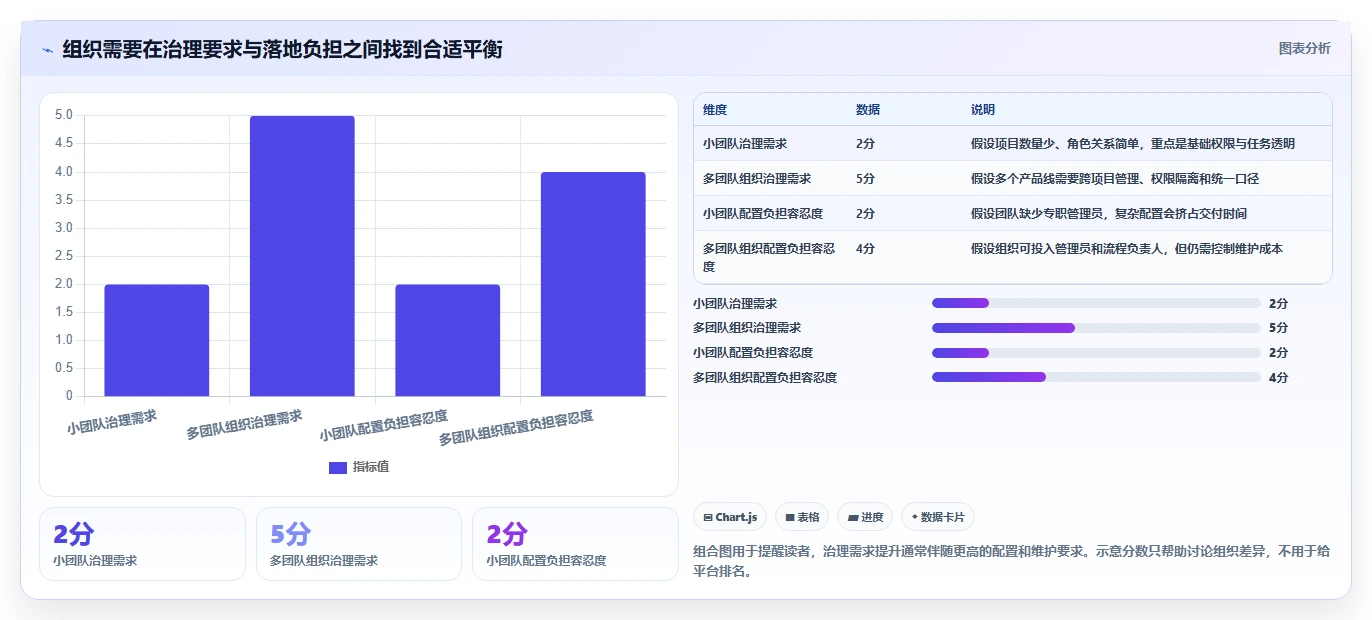Viewport: 1372px width, 620px height.
Task: Click x-axis label 多团队组织配置负担容忍度
Action: [516, 427]
